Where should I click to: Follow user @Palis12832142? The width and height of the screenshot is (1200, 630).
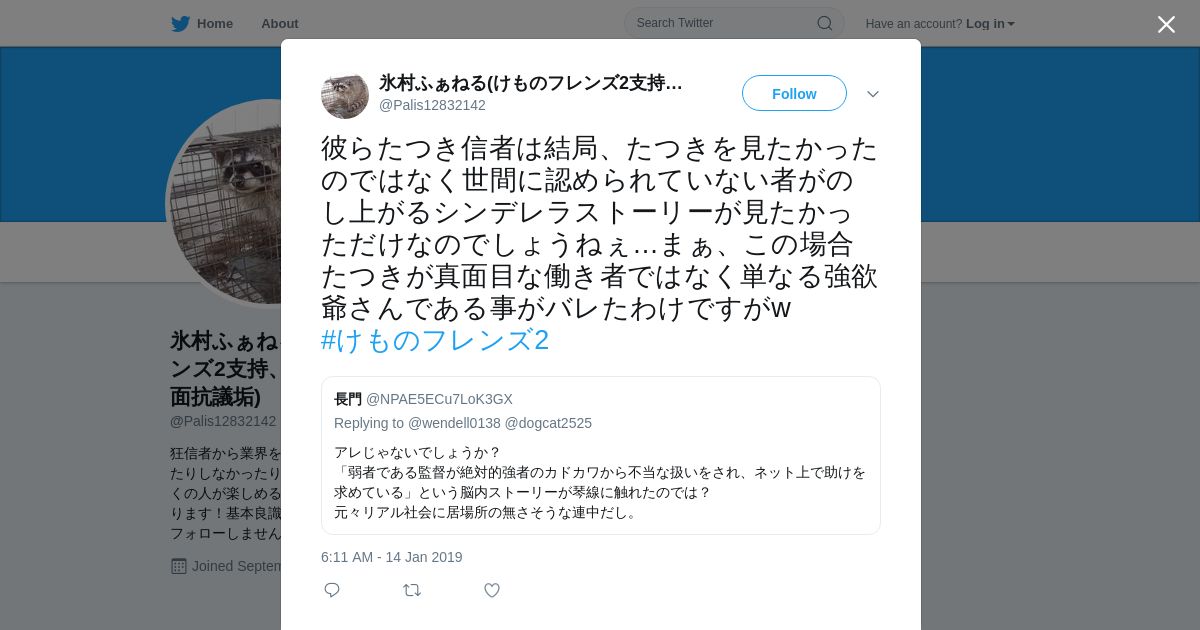click(794, 93)
